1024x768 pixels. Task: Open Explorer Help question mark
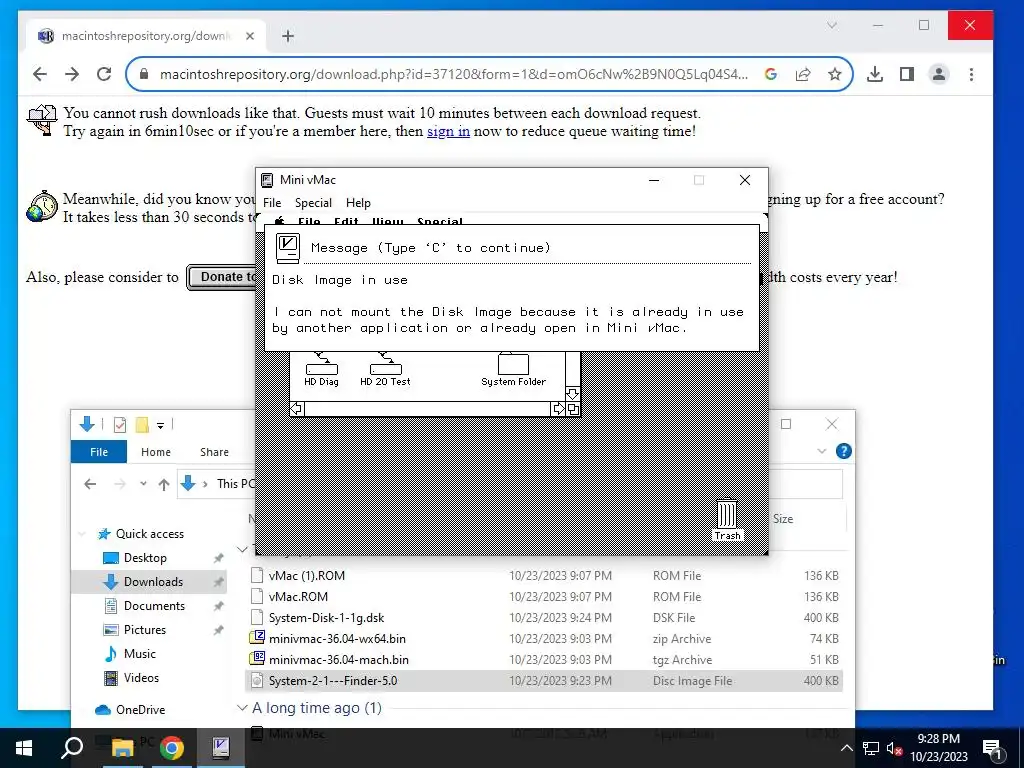[844, 451]
